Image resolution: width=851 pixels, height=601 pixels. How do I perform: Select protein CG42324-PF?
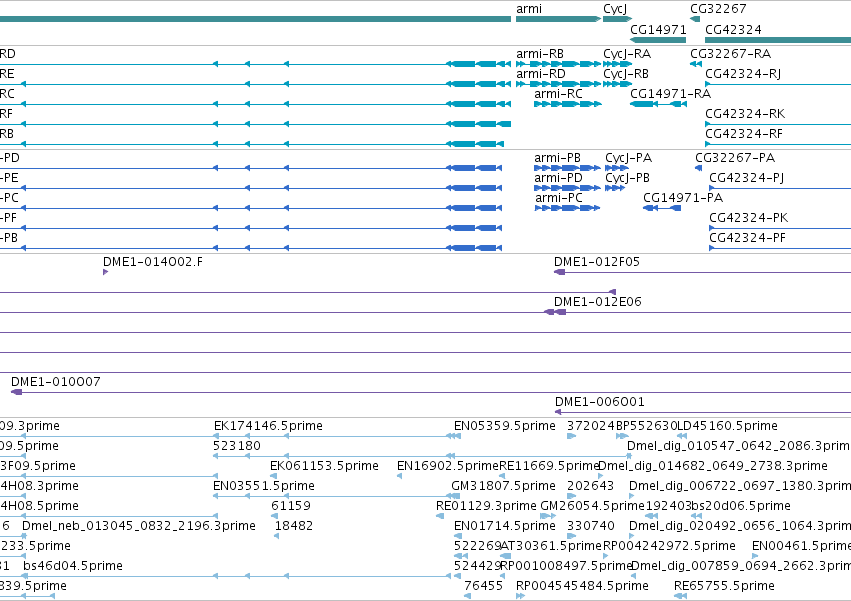[747, 238]
